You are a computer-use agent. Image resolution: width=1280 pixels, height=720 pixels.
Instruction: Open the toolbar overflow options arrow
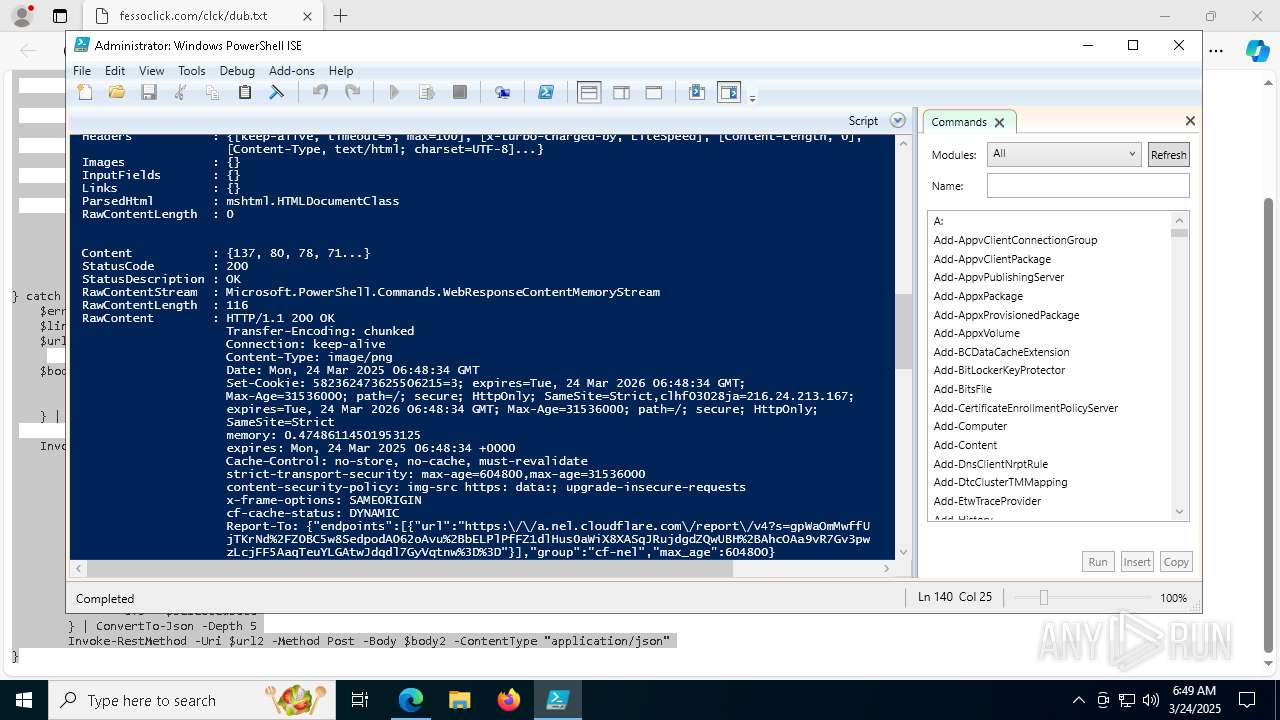point(752,97)
